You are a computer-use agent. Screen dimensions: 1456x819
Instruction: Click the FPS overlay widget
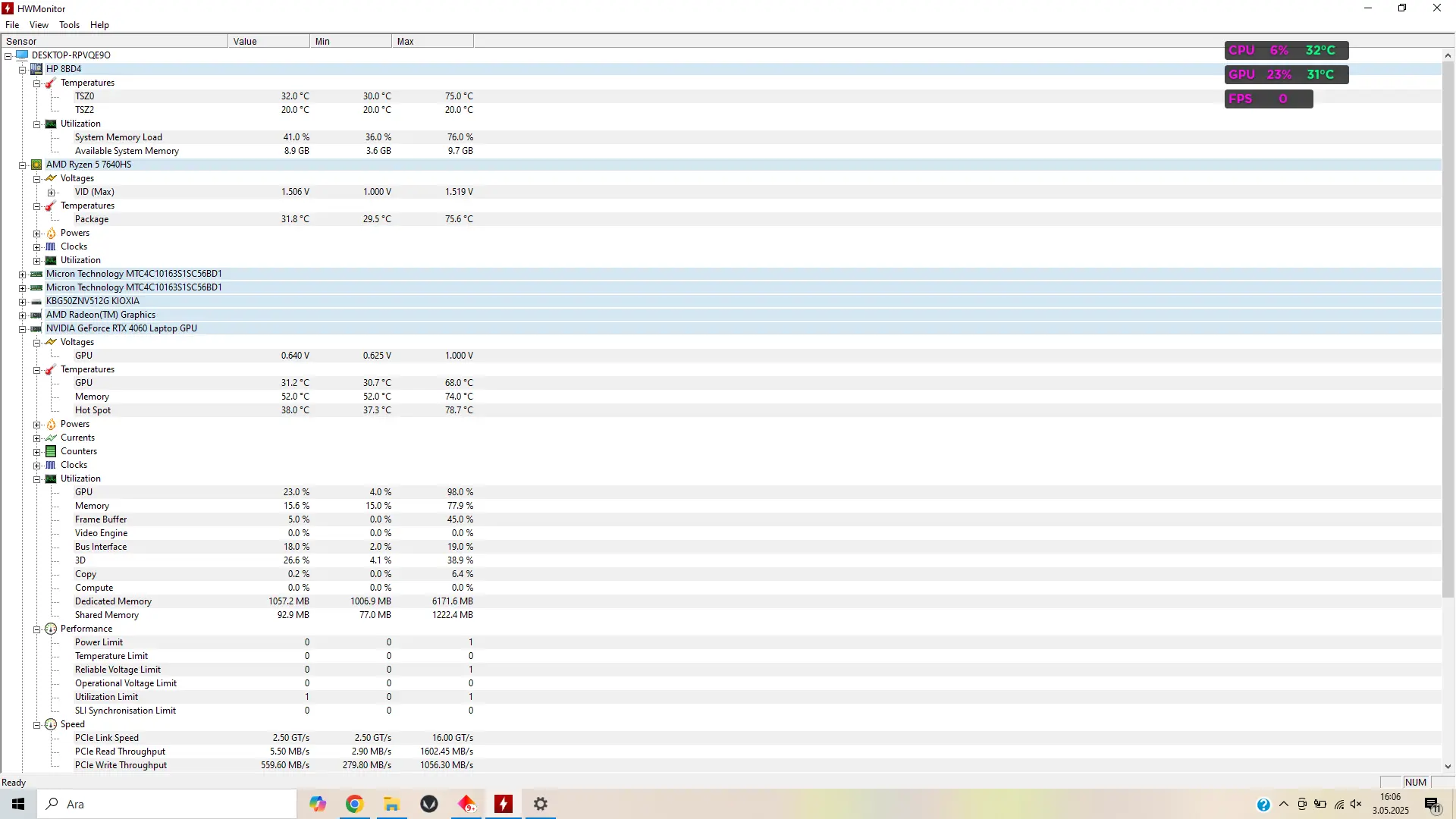pyautogui.click(x=1269, y=99)
